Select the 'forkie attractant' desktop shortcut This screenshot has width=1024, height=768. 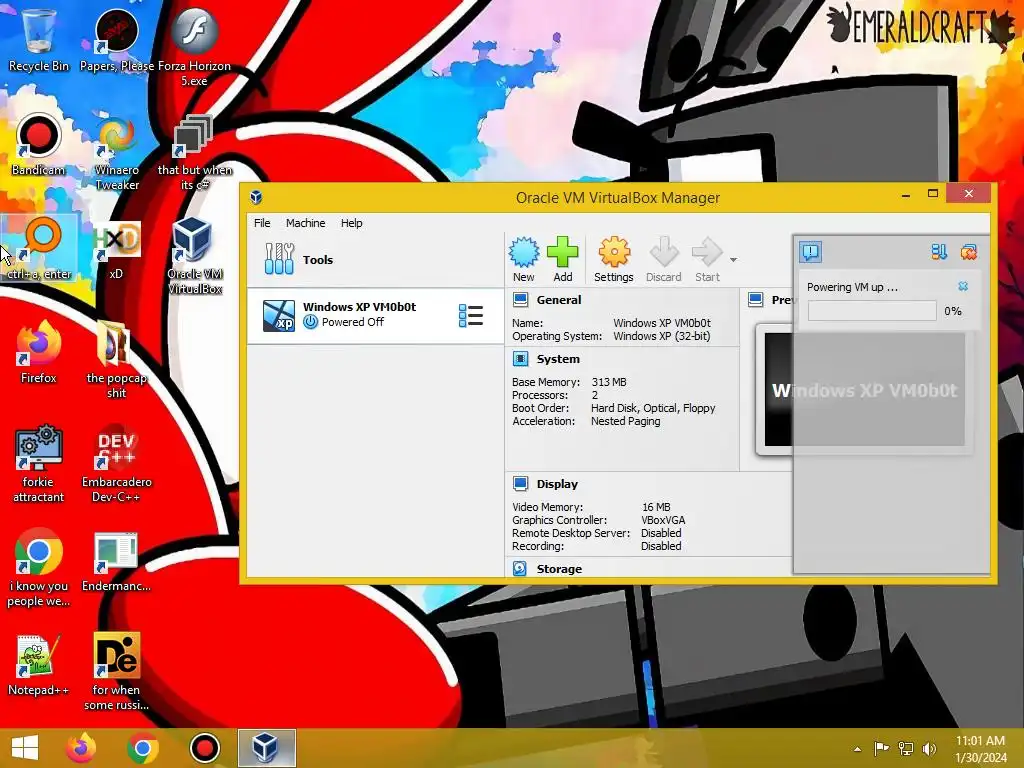tap(39, 464)
